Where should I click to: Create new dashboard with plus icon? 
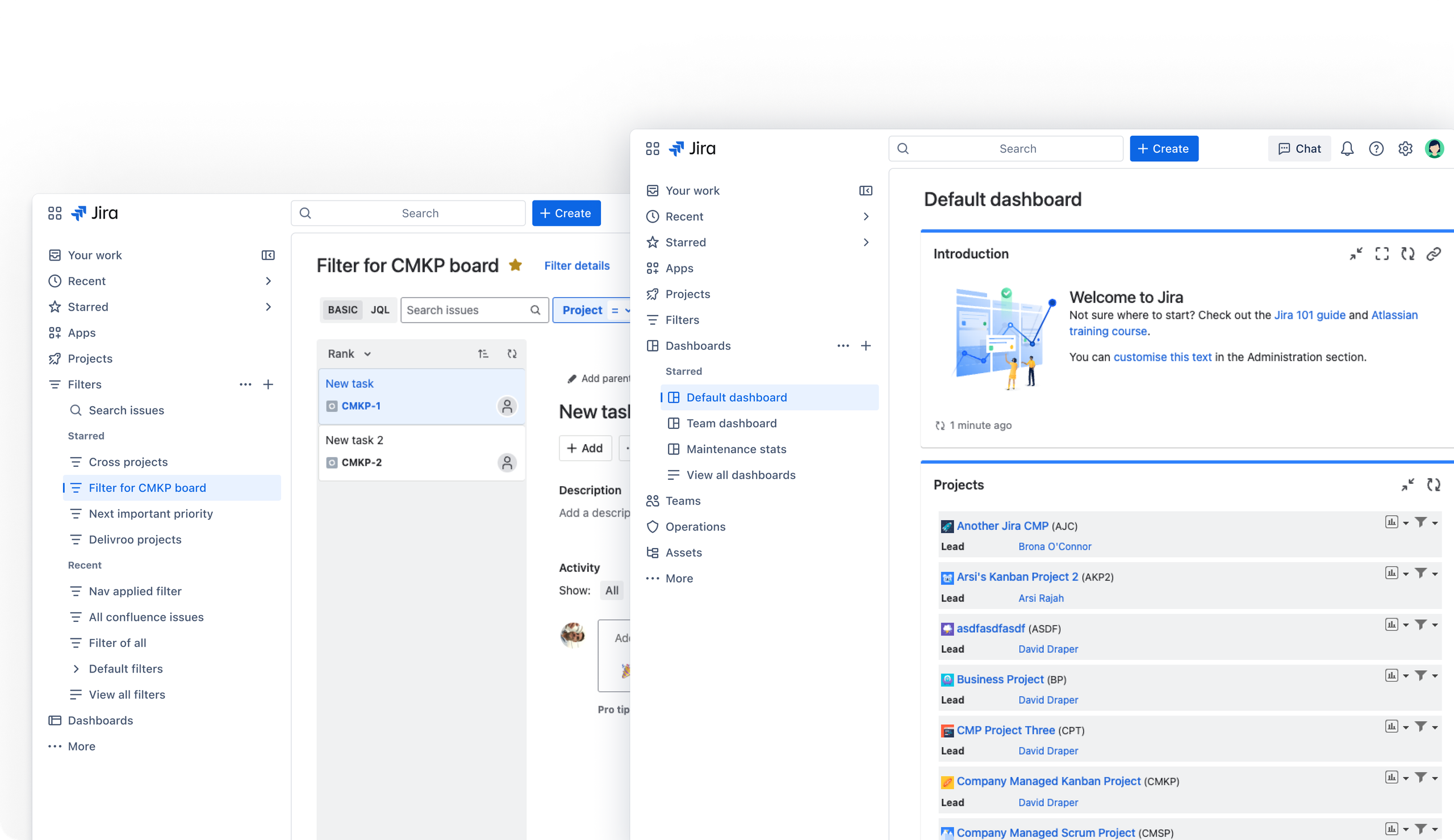[x=866, y=346]
